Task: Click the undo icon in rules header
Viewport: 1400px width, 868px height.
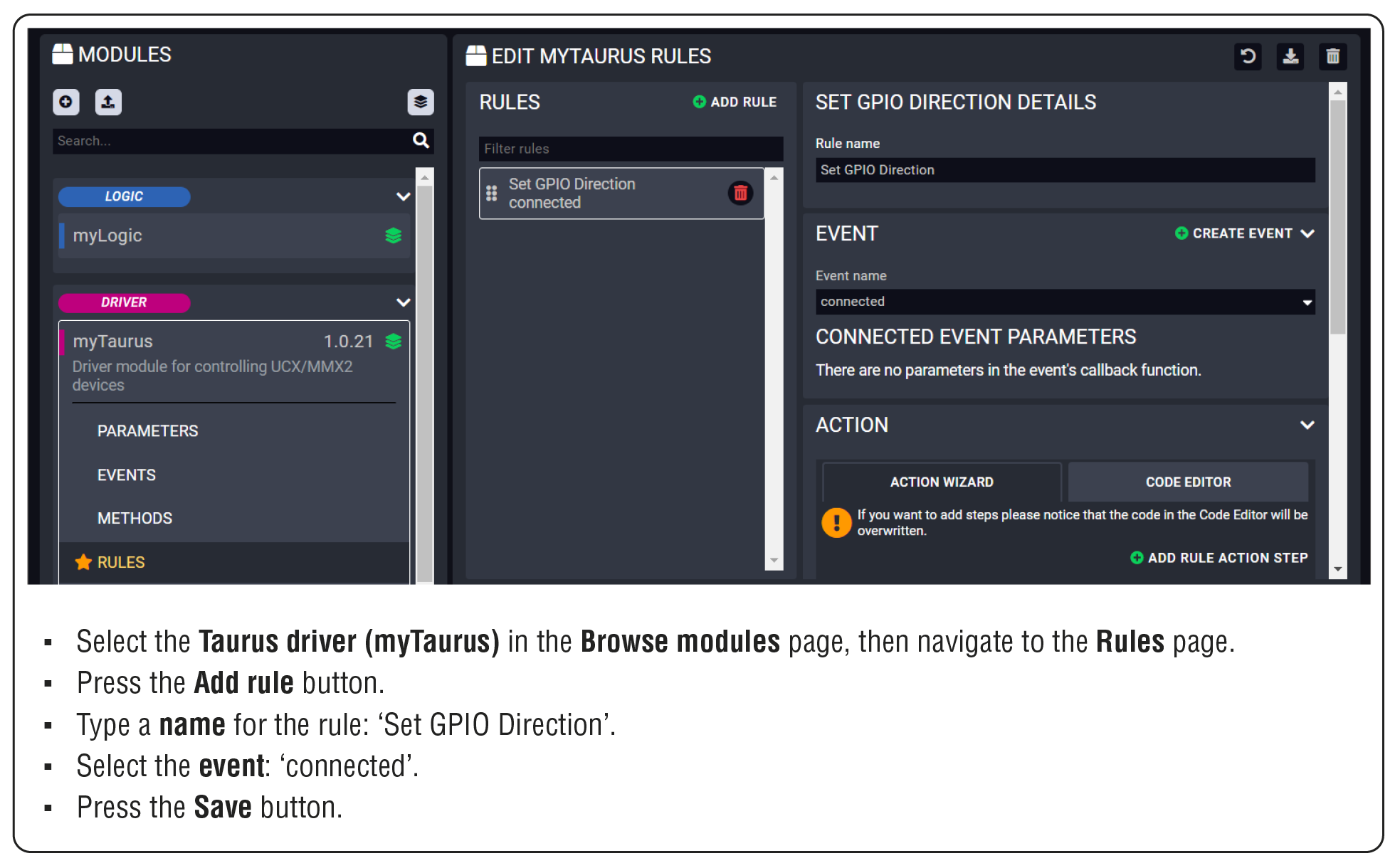Action: 1247,56
